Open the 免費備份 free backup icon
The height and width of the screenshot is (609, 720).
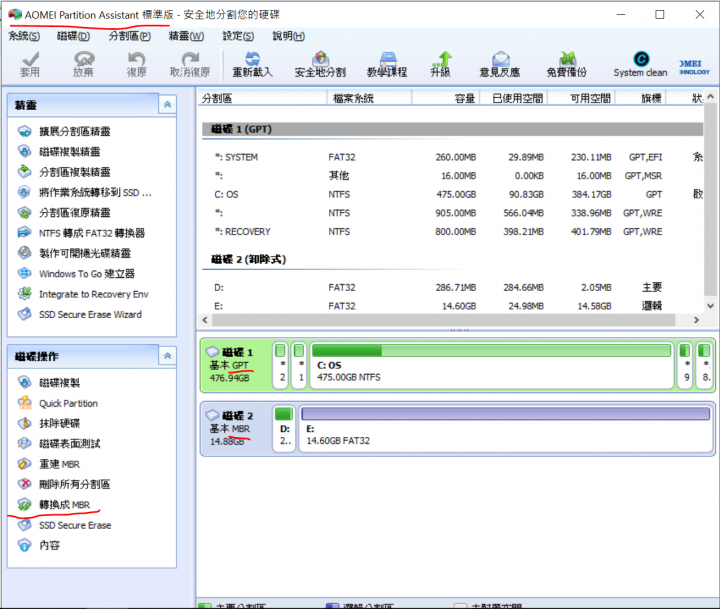567,64
